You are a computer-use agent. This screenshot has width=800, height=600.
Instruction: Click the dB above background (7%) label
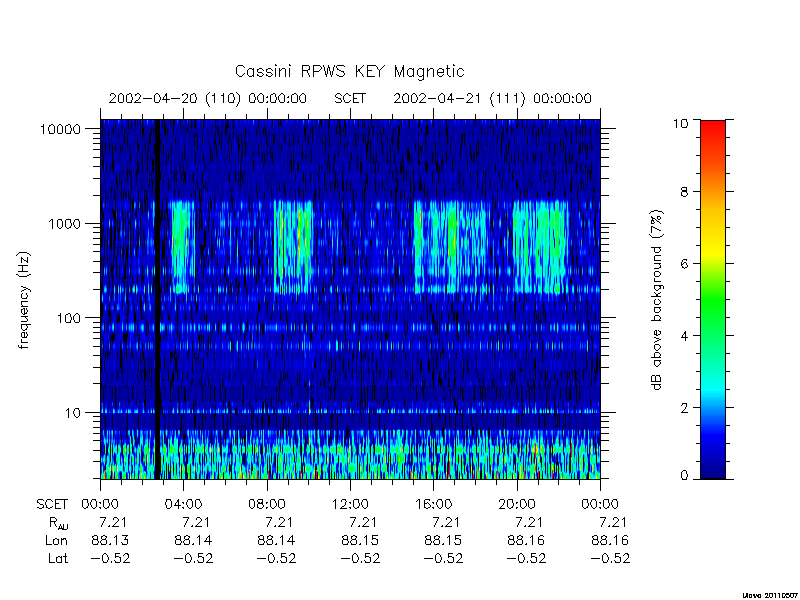pyautogui.click(x=657, y=300)
